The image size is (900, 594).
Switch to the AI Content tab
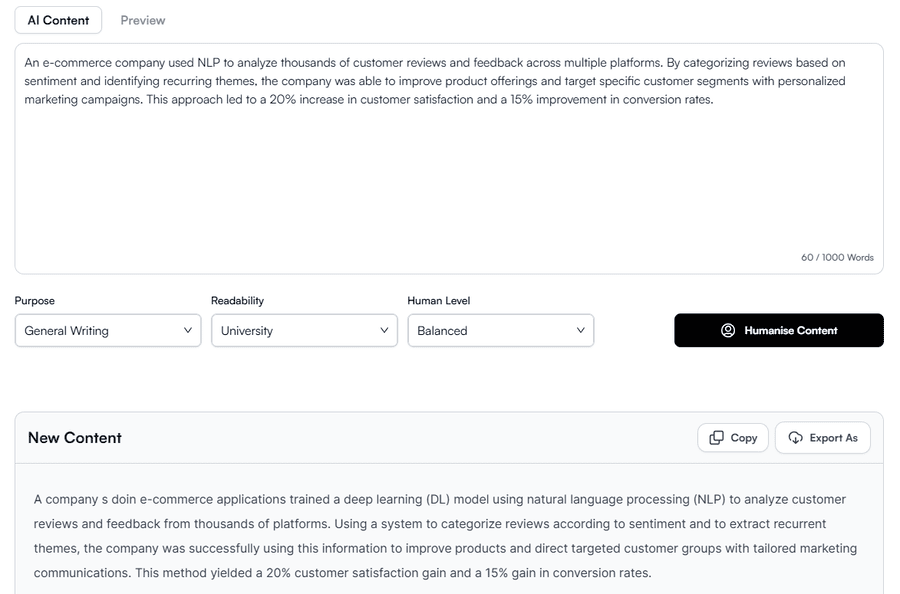coord(58,21)
